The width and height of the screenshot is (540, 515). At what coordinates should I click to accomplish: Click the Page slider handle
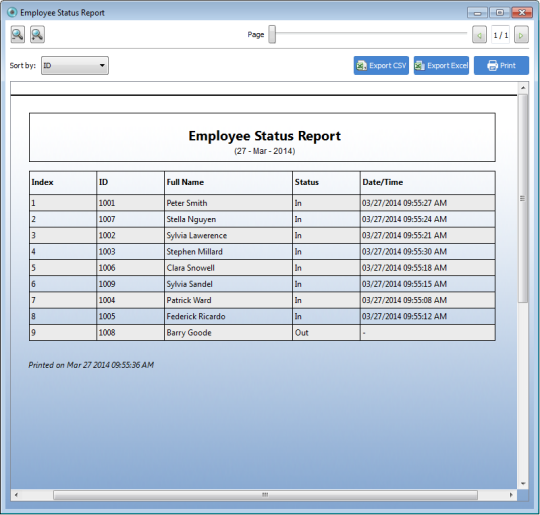coord(272,34)
